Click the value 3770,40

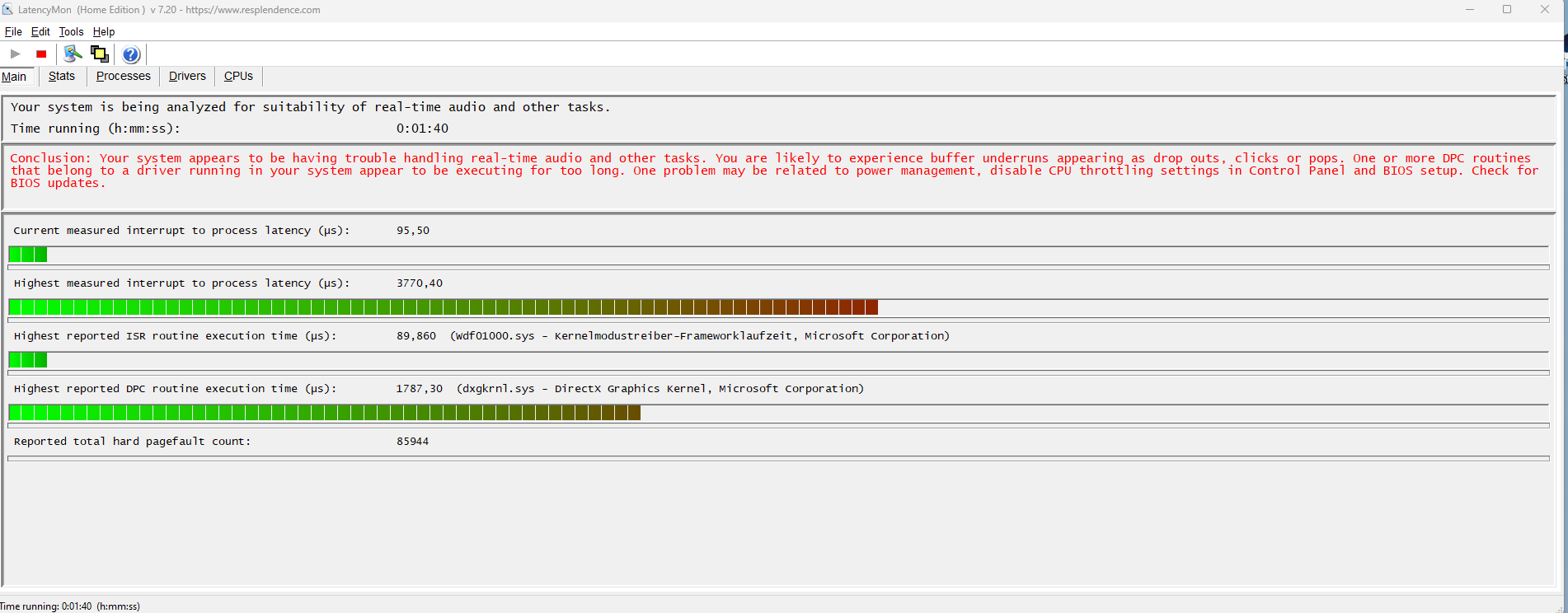[420, 283]
